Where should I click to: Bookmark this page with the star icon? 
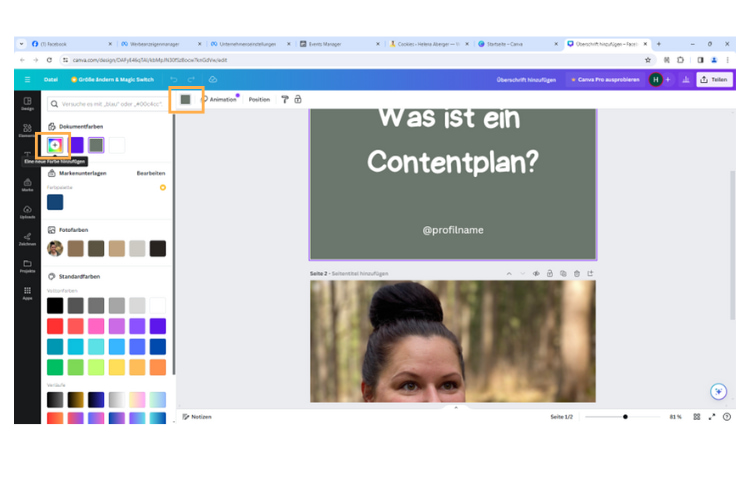[x=648, y=60]
